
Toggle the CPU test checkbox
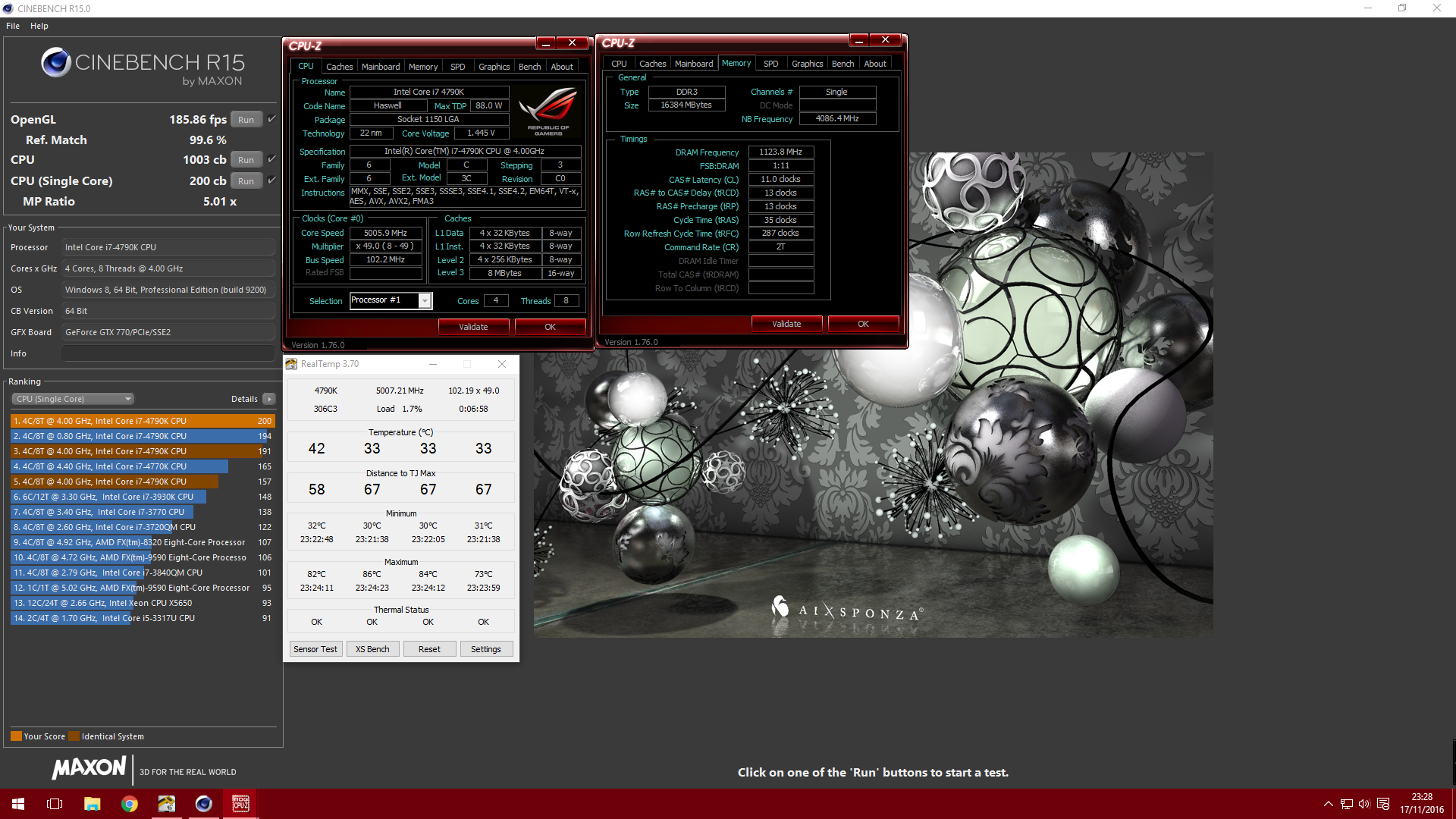[271, 159]
